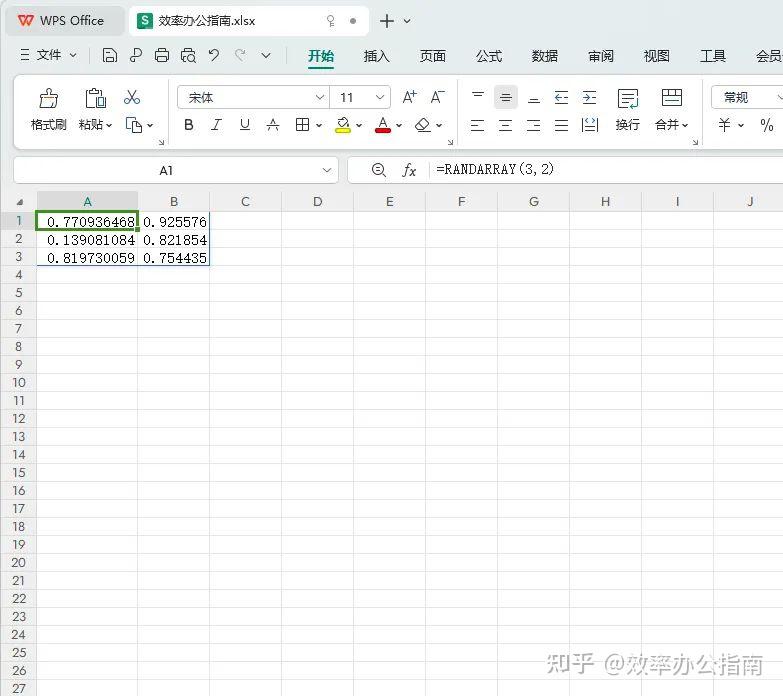The width and height of the screenshot is (783, 696).
Task: Click the Wrap Text button
Action: pos(628,109)
